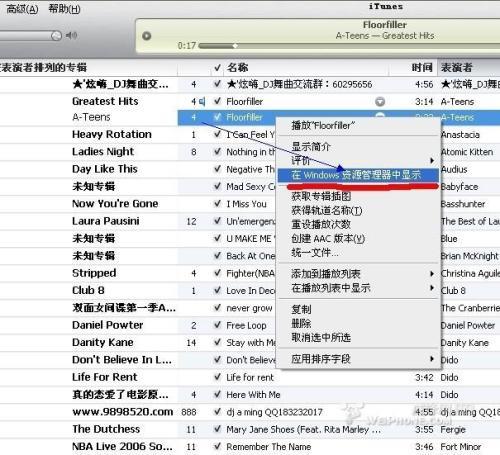500x455 pixels.
Task: Select the Danity Kane album
Action: tap(103, 342)
